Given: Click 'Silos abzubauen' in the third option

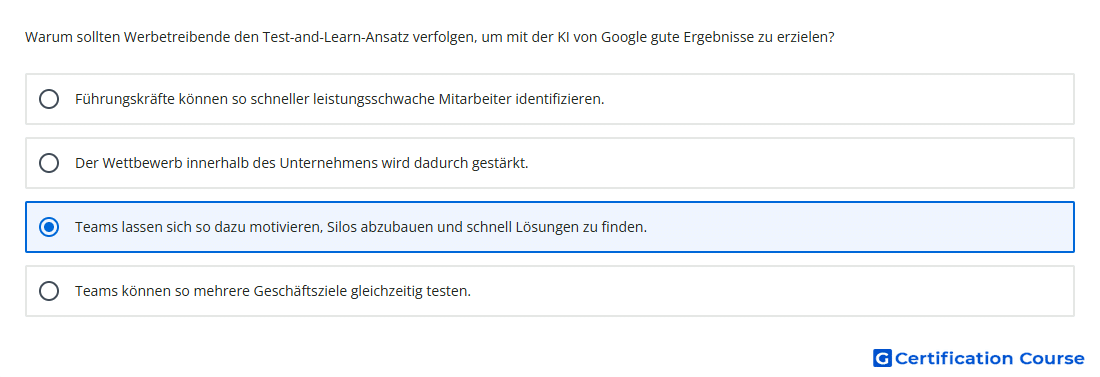Looking at the screenshot, I should pyautogui.click(x=373, y=227).
